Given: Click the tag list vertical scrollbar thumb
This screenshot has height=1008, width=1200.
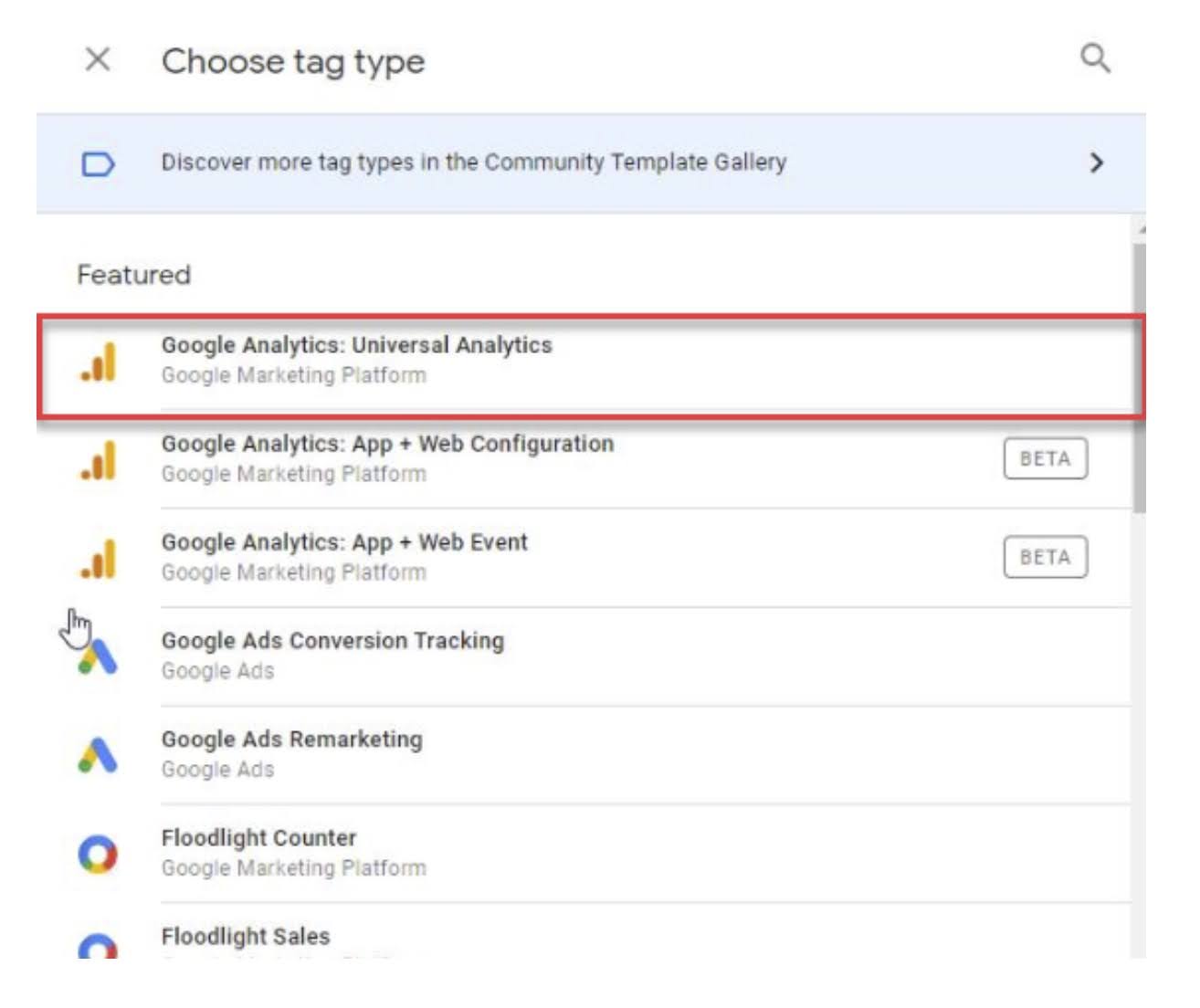Looking at the screenshot, I should pos(1139,374).
